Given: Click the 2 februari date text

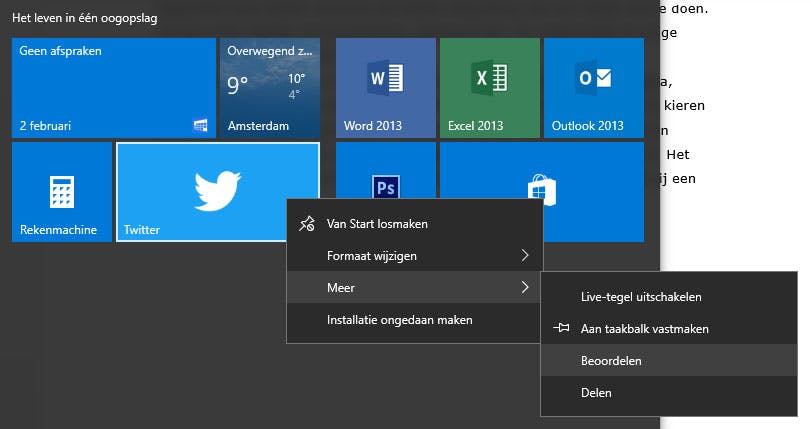Looking at the screenshot, I should pyautogui.click(x=46, y=126).
